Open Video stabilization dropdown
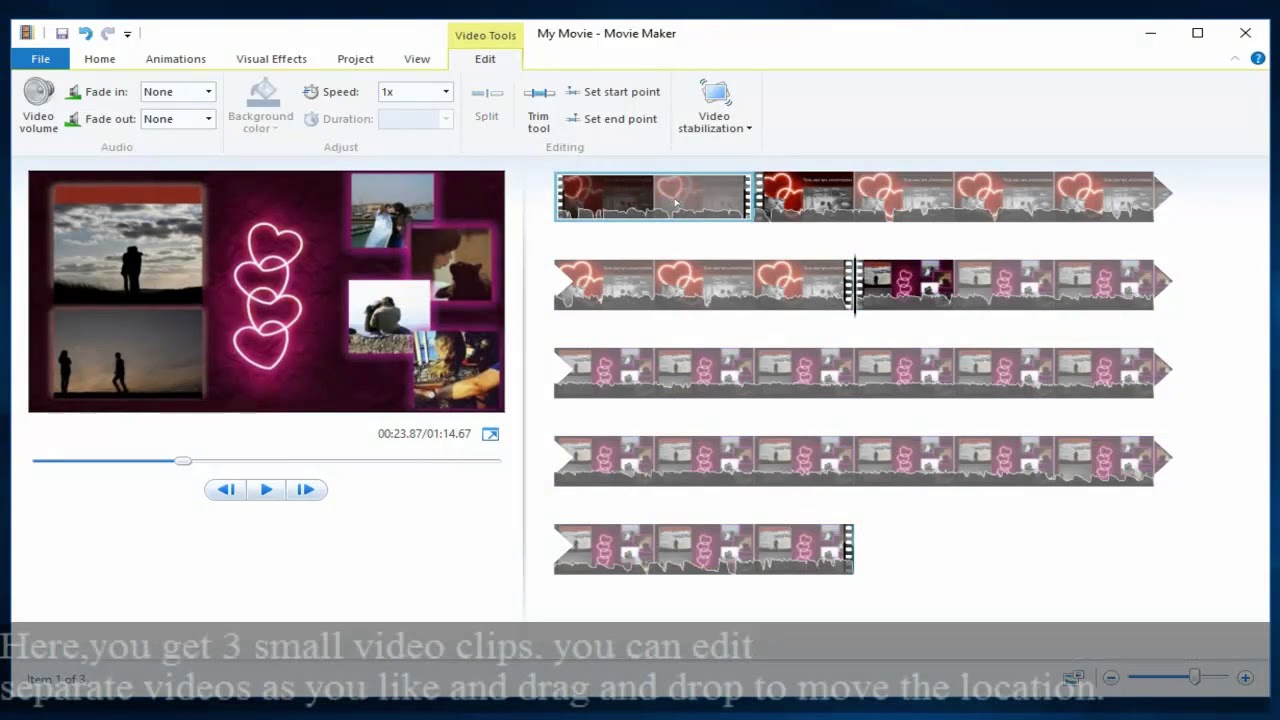The width and height of the screenshot is (1280, 720). point(715,106)
